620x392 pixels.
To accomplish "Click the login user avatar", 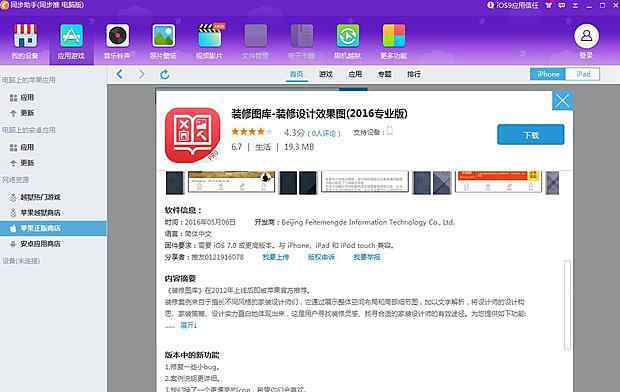I will coord(586,36).
